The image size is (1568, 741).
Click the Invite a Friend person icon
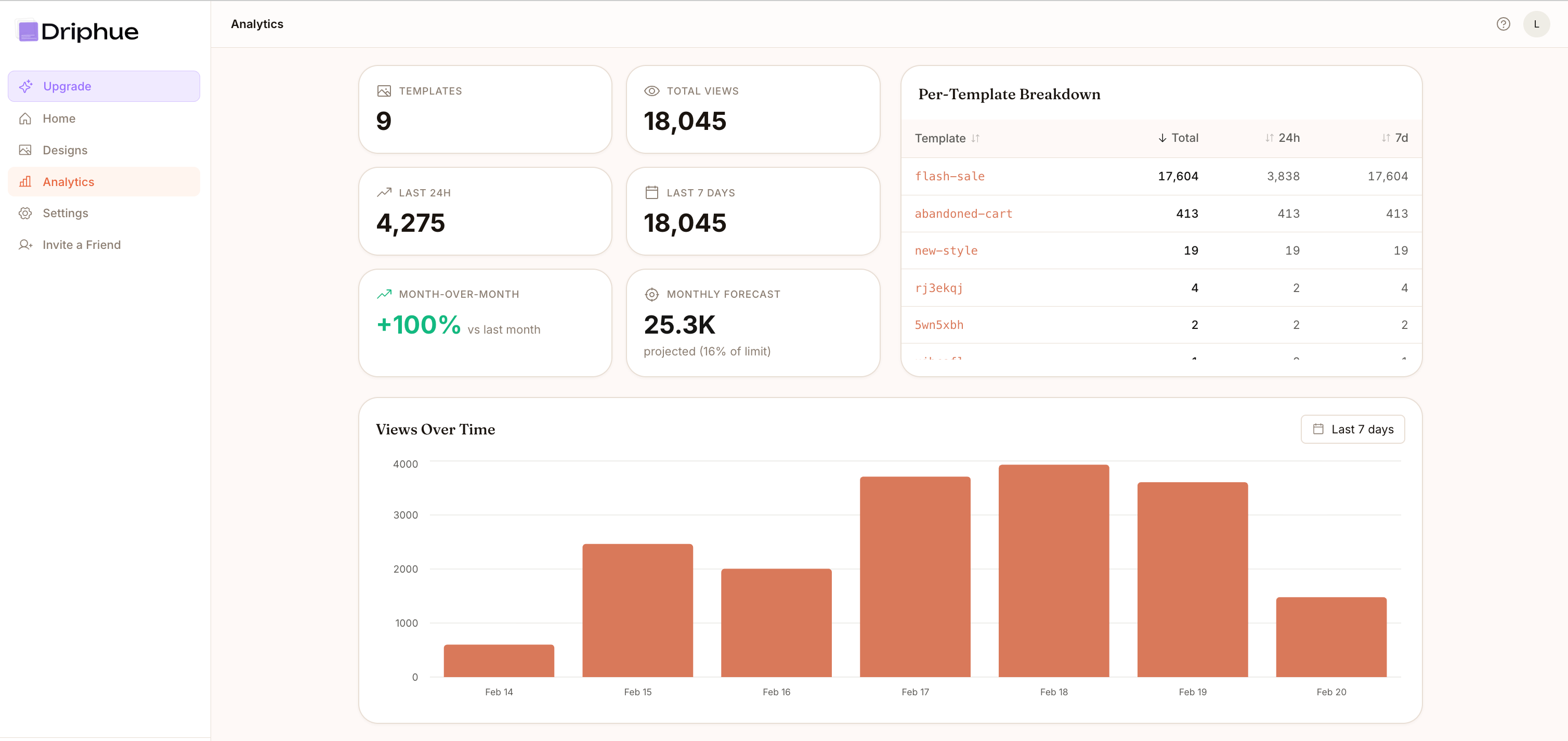click(x=25, y=245)
